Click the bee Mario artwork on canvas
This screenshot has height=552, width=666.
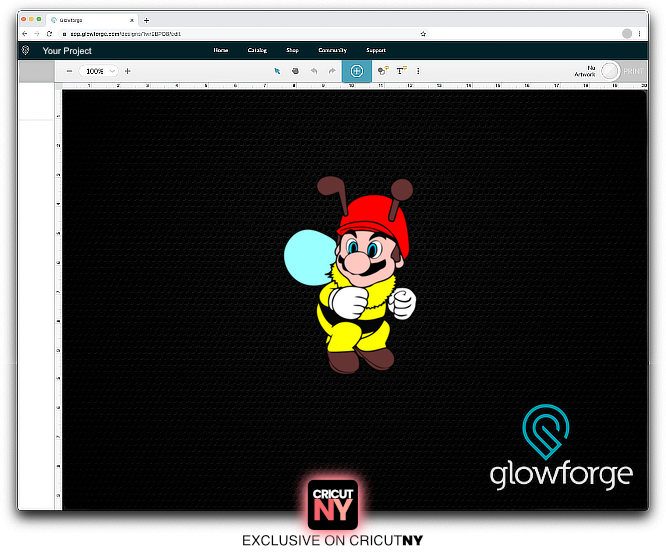[350, 275]
